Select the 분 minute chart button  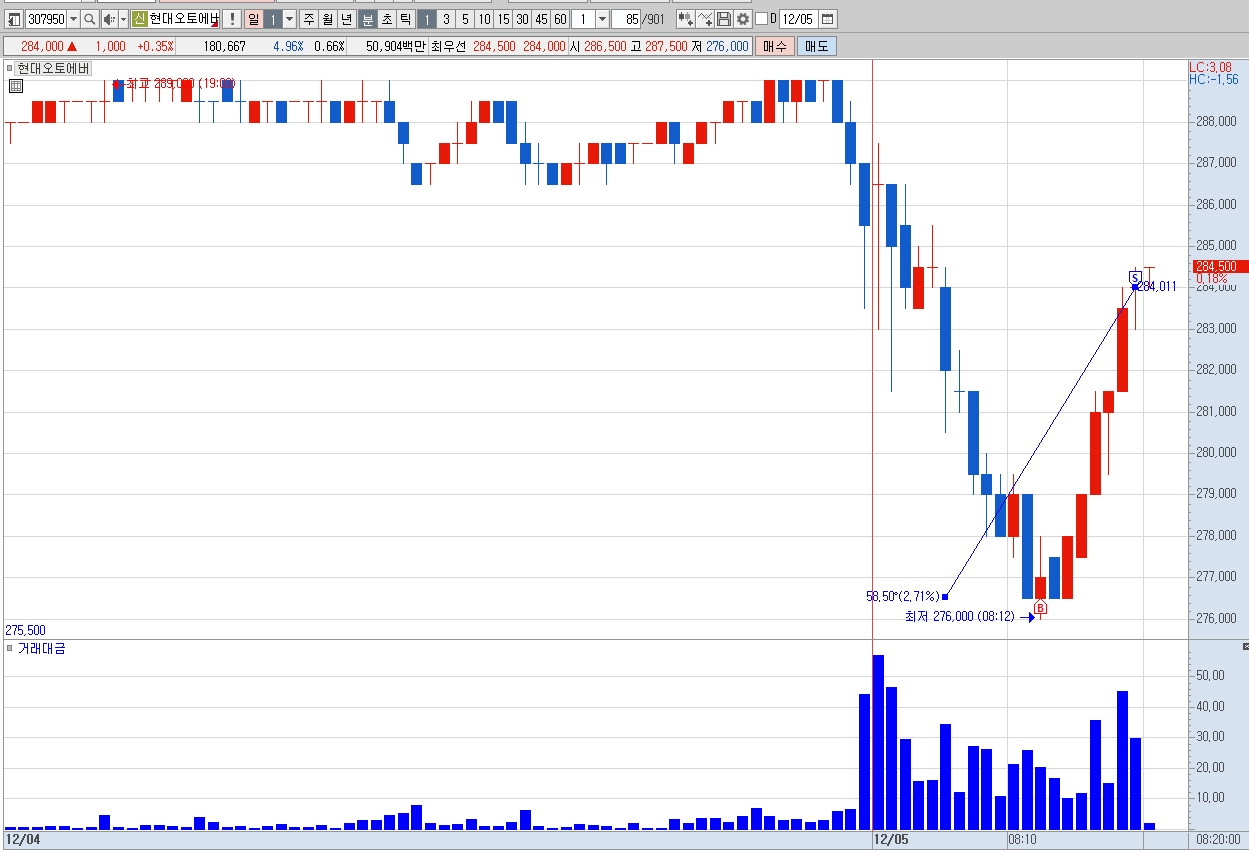[x=368, y=19]
